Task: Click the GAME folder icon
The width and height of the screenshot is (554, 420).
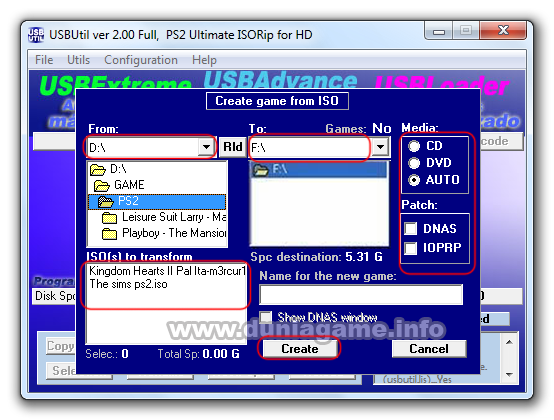Action: pyautogui.click(x=102, y=185)
